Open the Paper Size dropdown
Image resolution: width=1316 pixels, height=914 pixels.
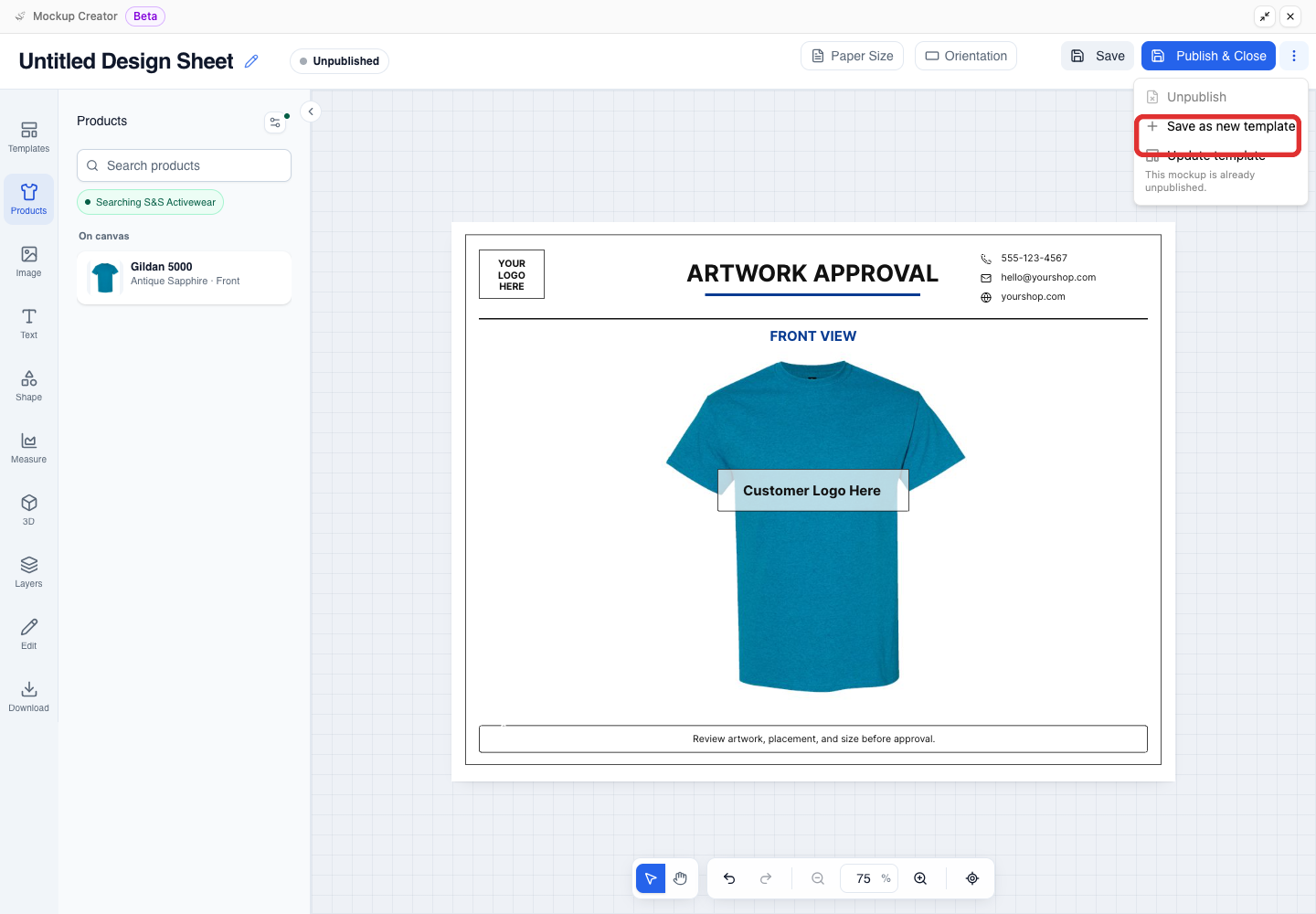[x=853, y=56]
